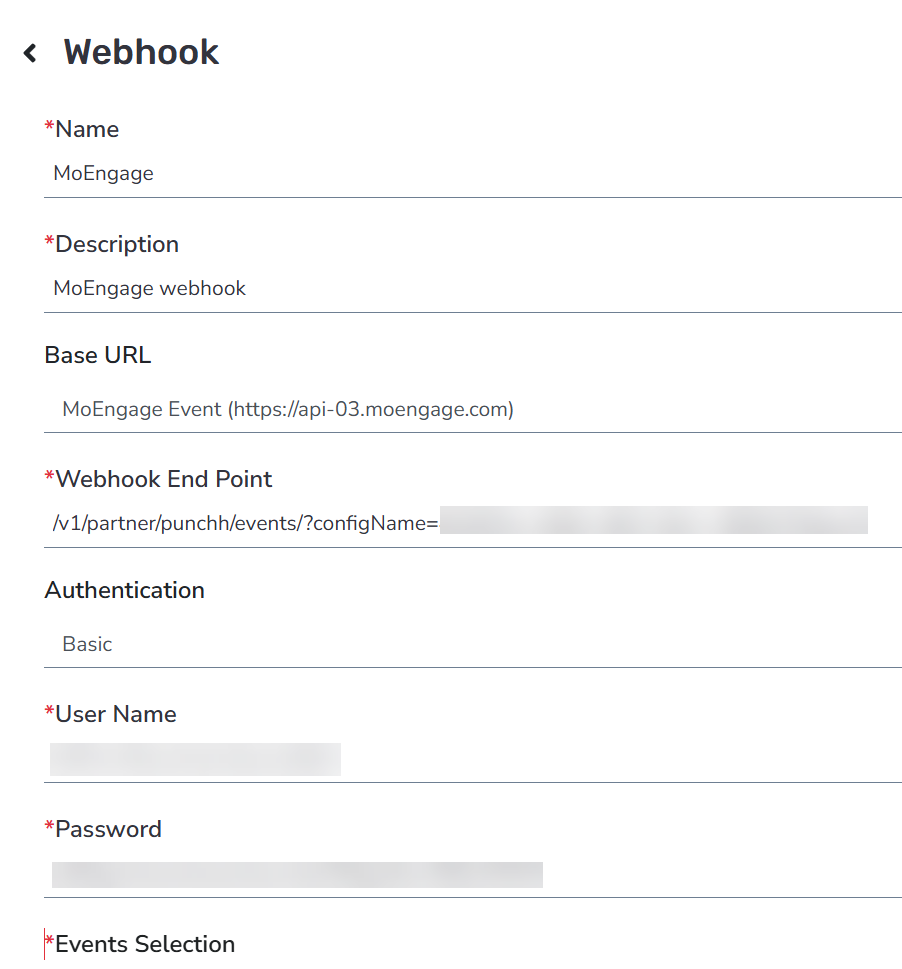Click the Events Selection label

point(145,944)
